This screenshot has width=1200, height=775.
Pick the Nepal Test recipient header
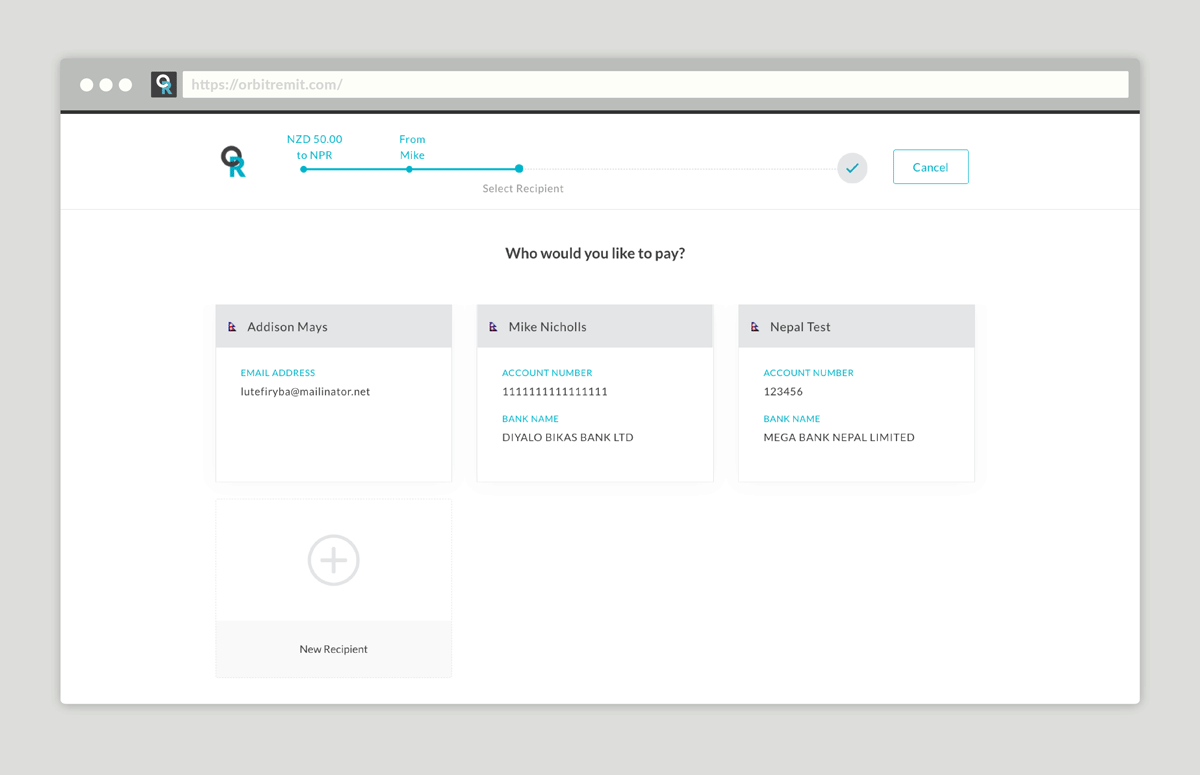click(800, 327)
